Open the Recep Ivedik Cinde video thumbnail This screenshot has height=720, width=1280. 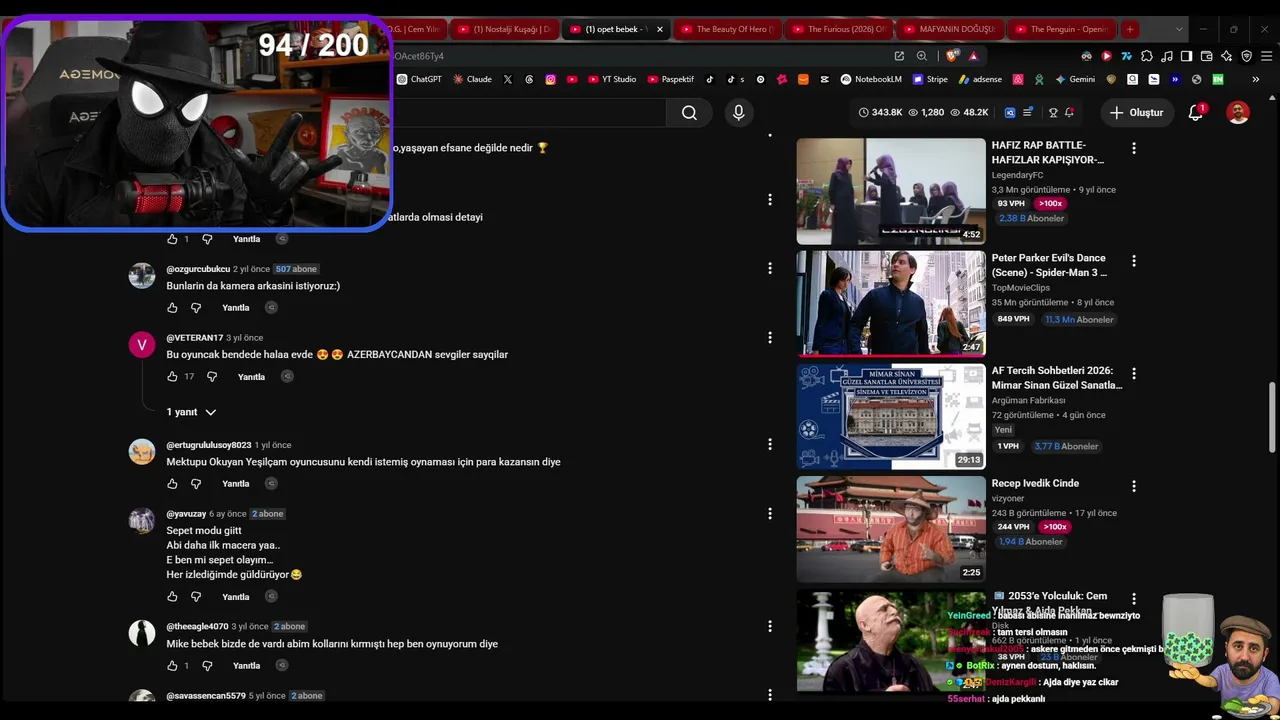click(x=891, y=529)
